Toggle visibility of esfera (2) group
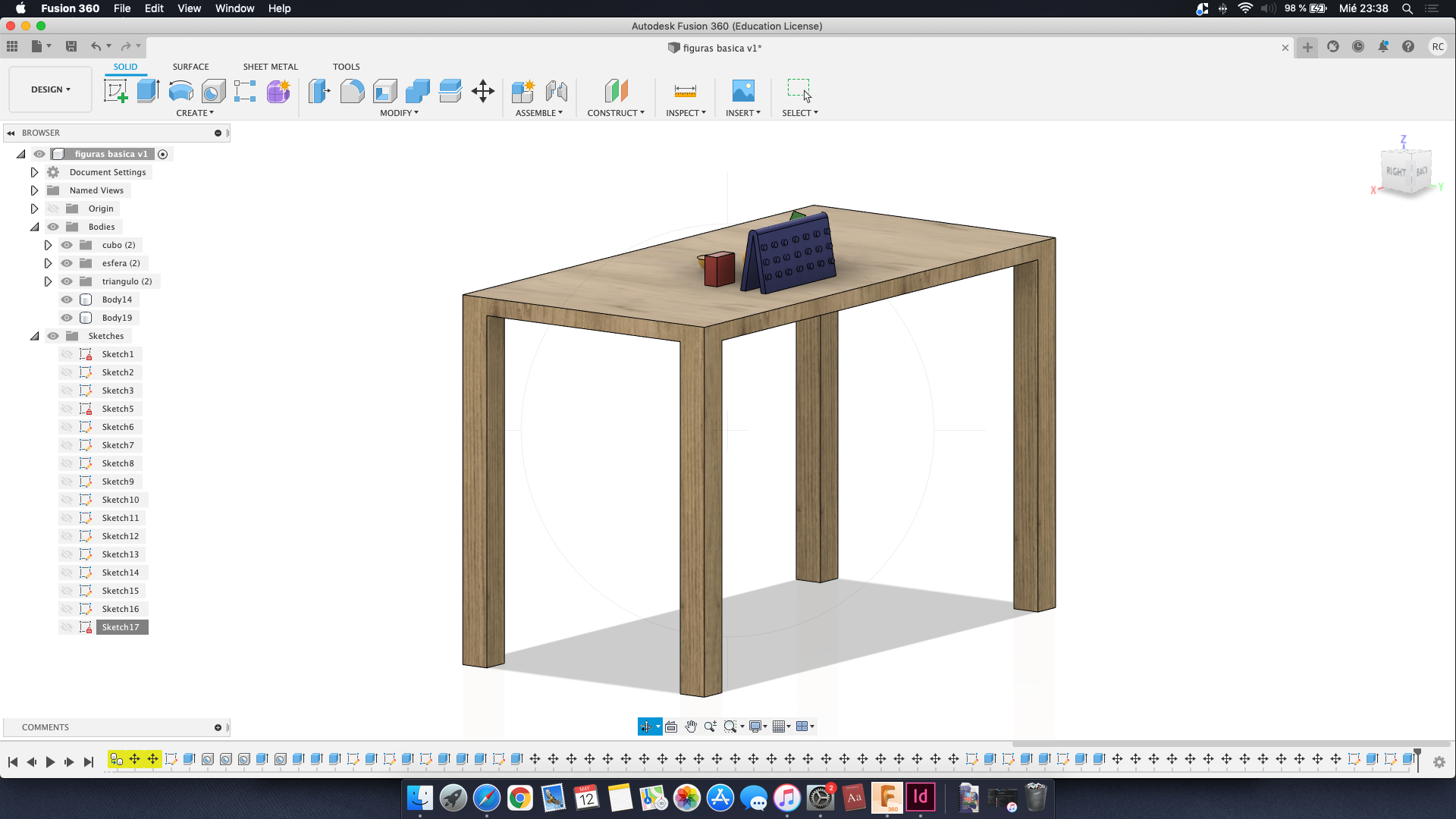This screenshot has height=819, width=1456. [x=66, y=263]
